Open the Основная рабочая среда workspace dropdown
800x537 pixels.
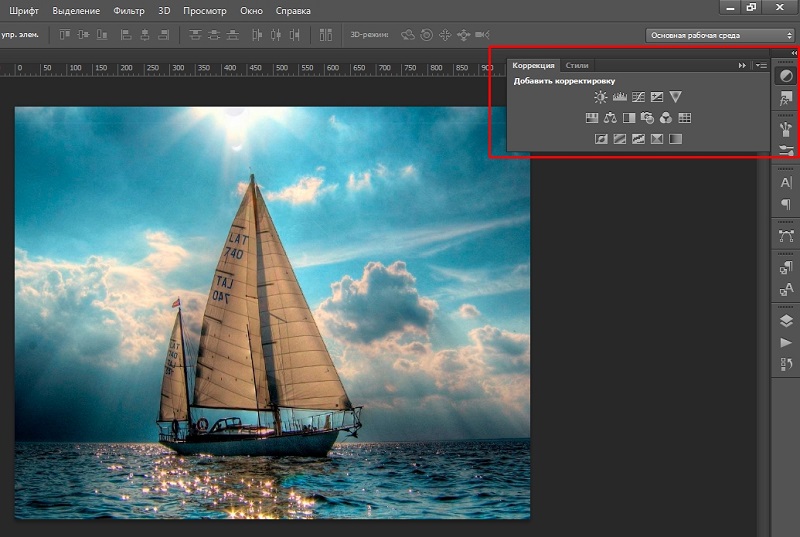[720, 35]
